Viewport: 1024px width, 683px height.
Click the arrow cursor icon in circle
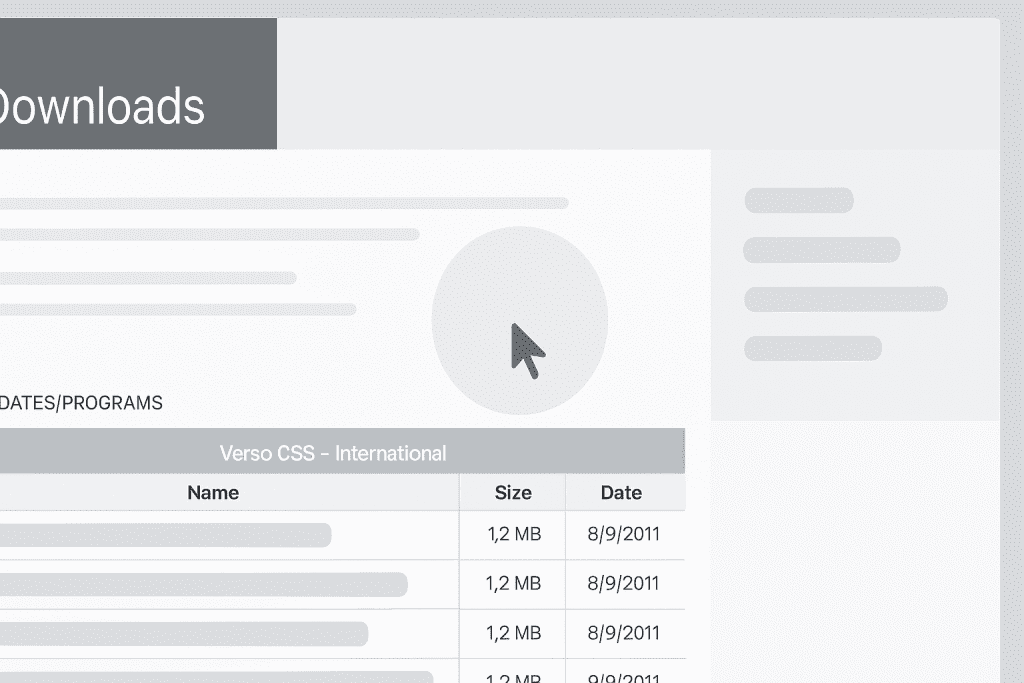pos(526,349)
